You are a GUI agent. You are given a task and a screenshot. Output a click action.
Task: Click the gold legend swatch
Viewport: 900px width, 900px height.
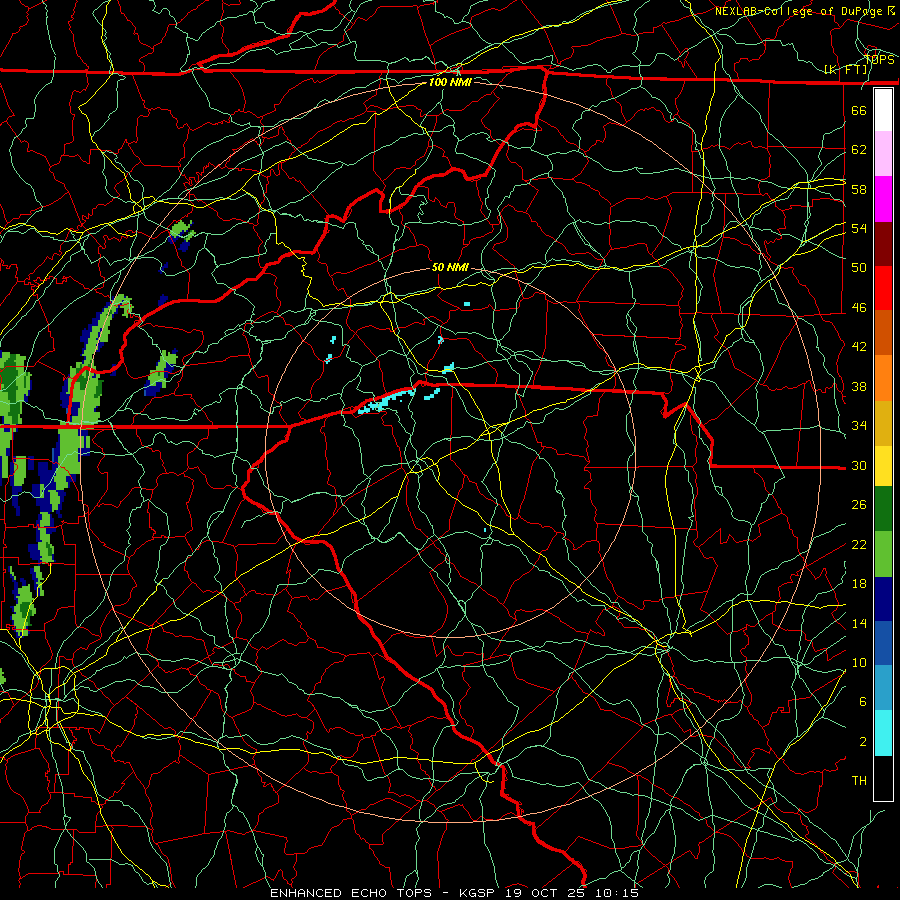tap(883, 423)
